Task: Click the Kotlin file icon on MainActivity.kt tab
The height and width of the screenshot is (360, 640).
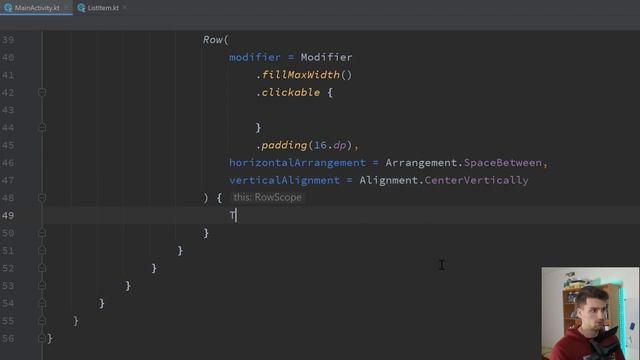Action: tap(8, 8)
